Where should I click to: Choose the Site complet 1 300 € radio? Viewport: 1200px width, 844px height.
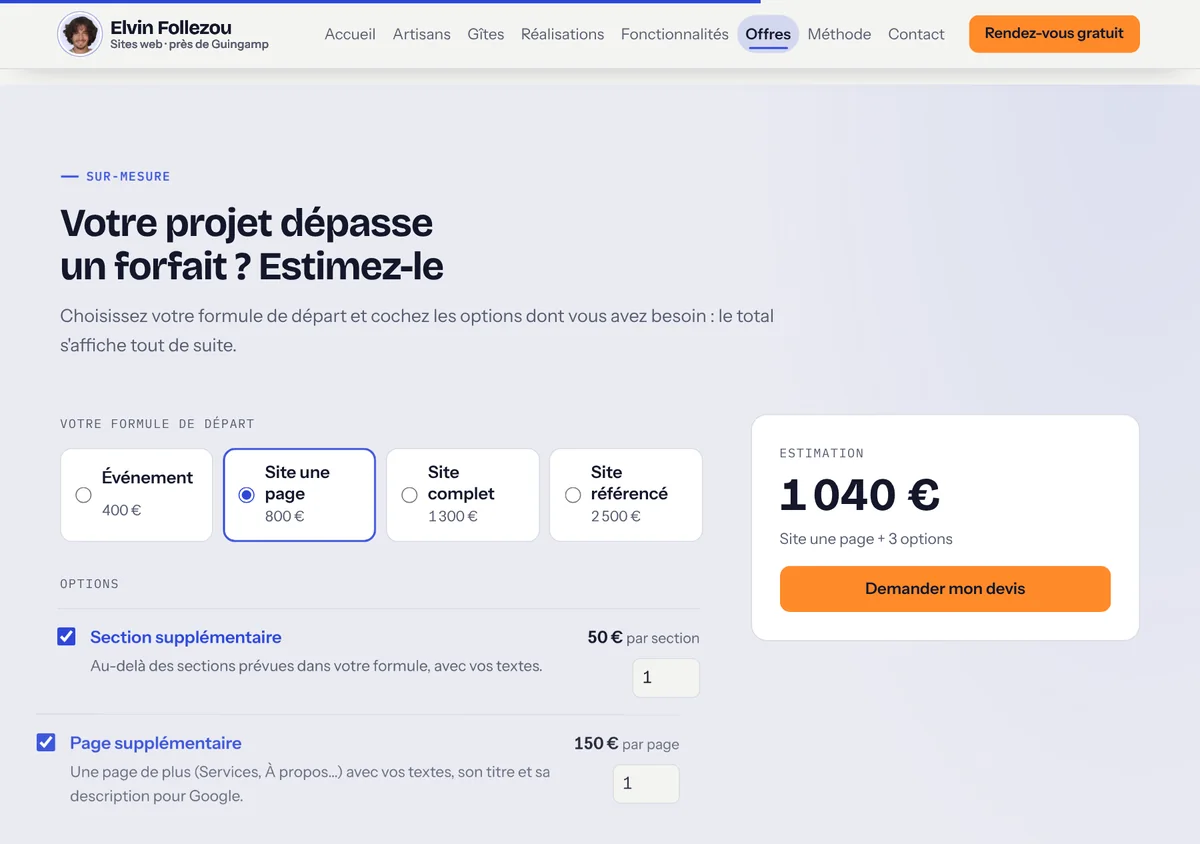tap(409, 495)
